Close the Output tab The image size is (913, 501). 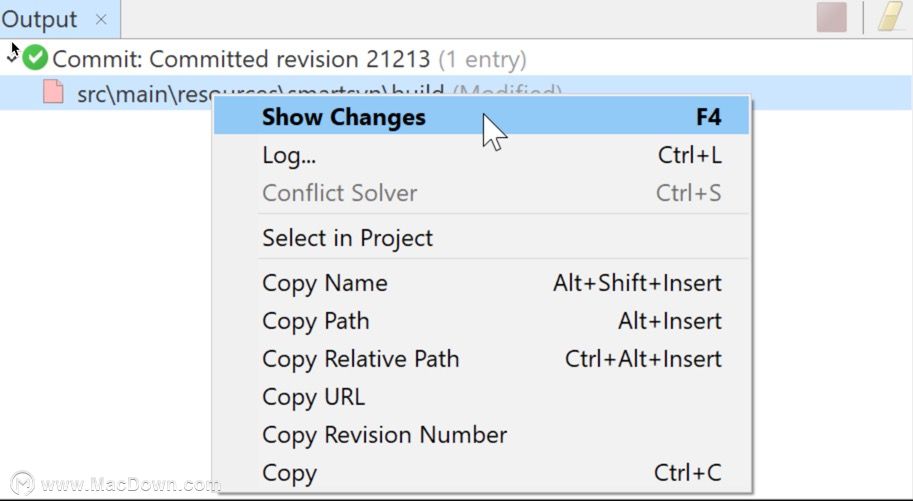point(101,19)
